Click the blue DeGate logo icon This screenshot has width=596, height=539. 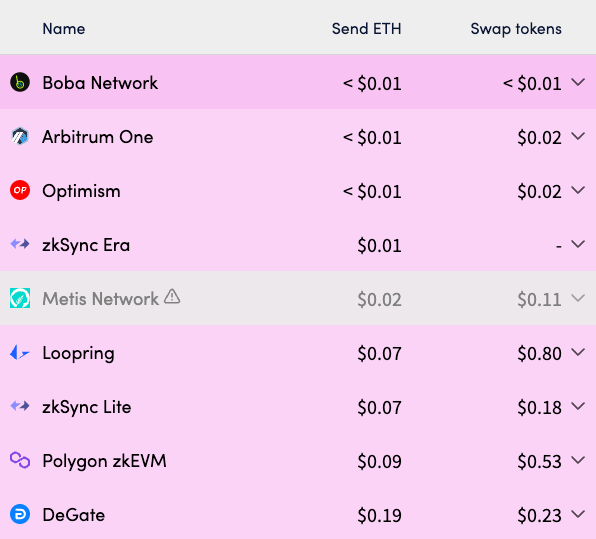coord(20,515)
